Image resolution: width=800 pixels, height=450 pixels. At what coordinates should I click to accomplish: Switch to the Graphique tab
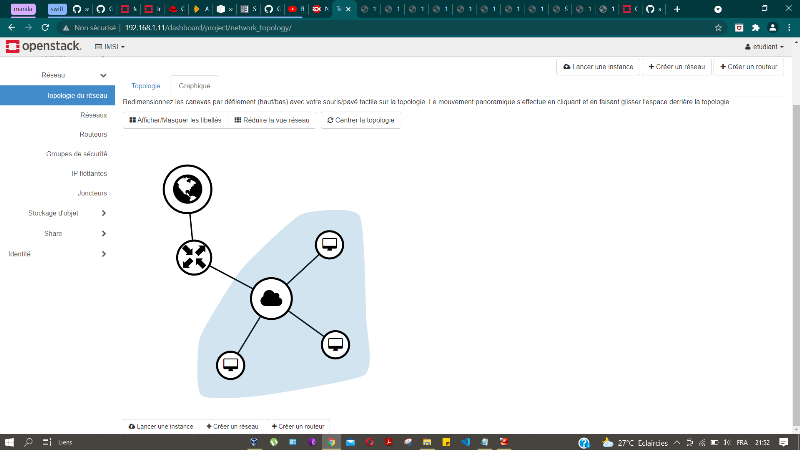click(194, 86)
